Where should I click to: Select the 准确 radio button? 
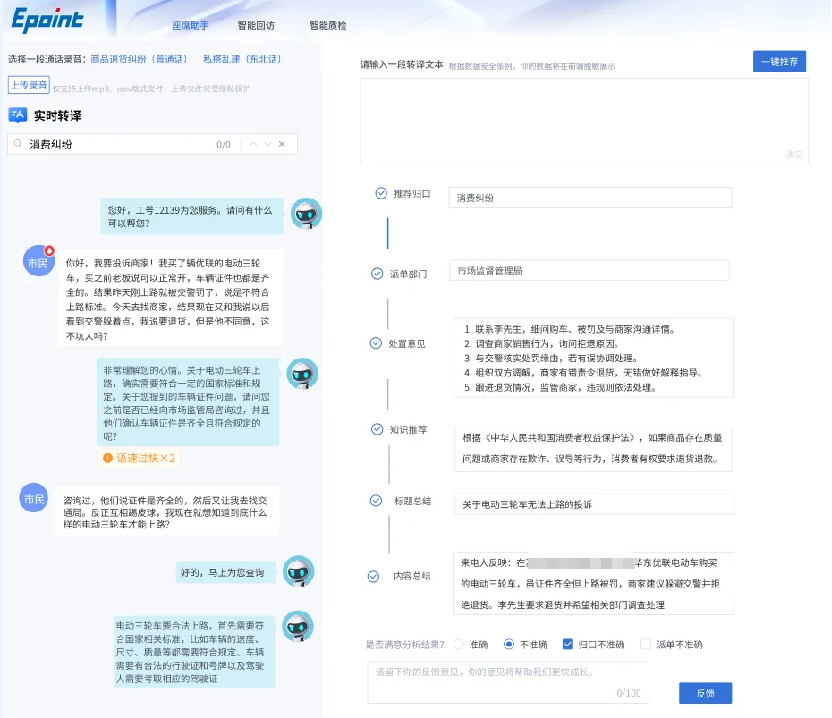[x=459, y=644]
